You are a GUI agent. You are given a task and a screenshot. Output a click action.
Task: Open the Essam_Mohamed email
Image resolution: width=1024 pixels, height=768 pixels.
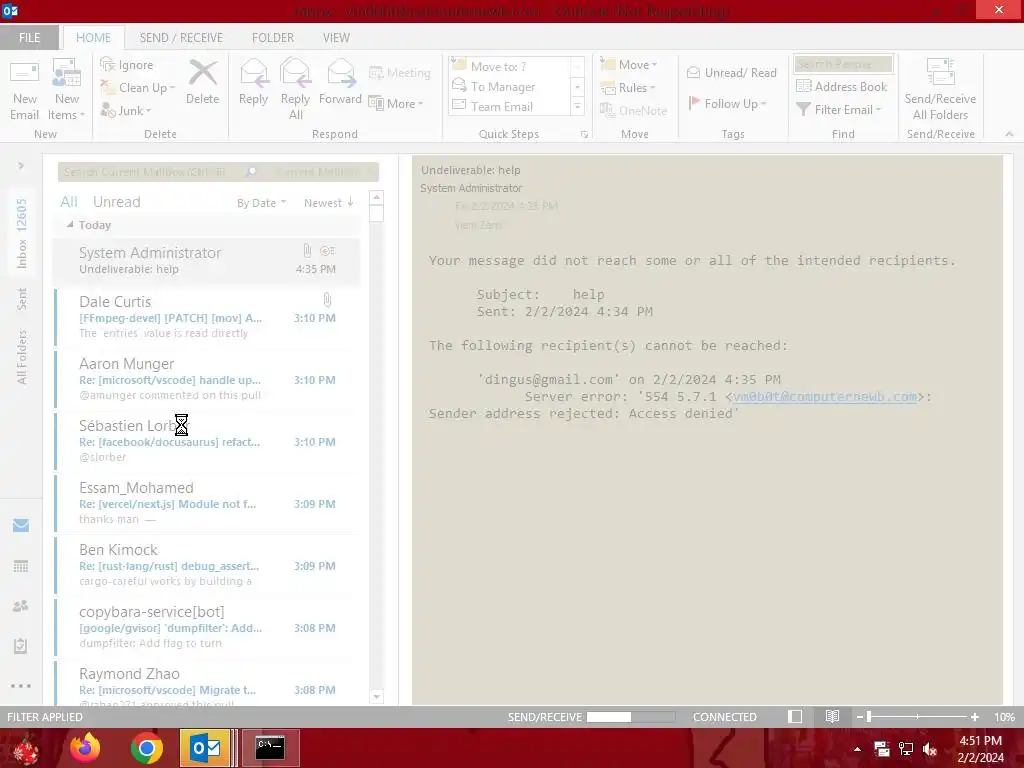tap(206, 503)
